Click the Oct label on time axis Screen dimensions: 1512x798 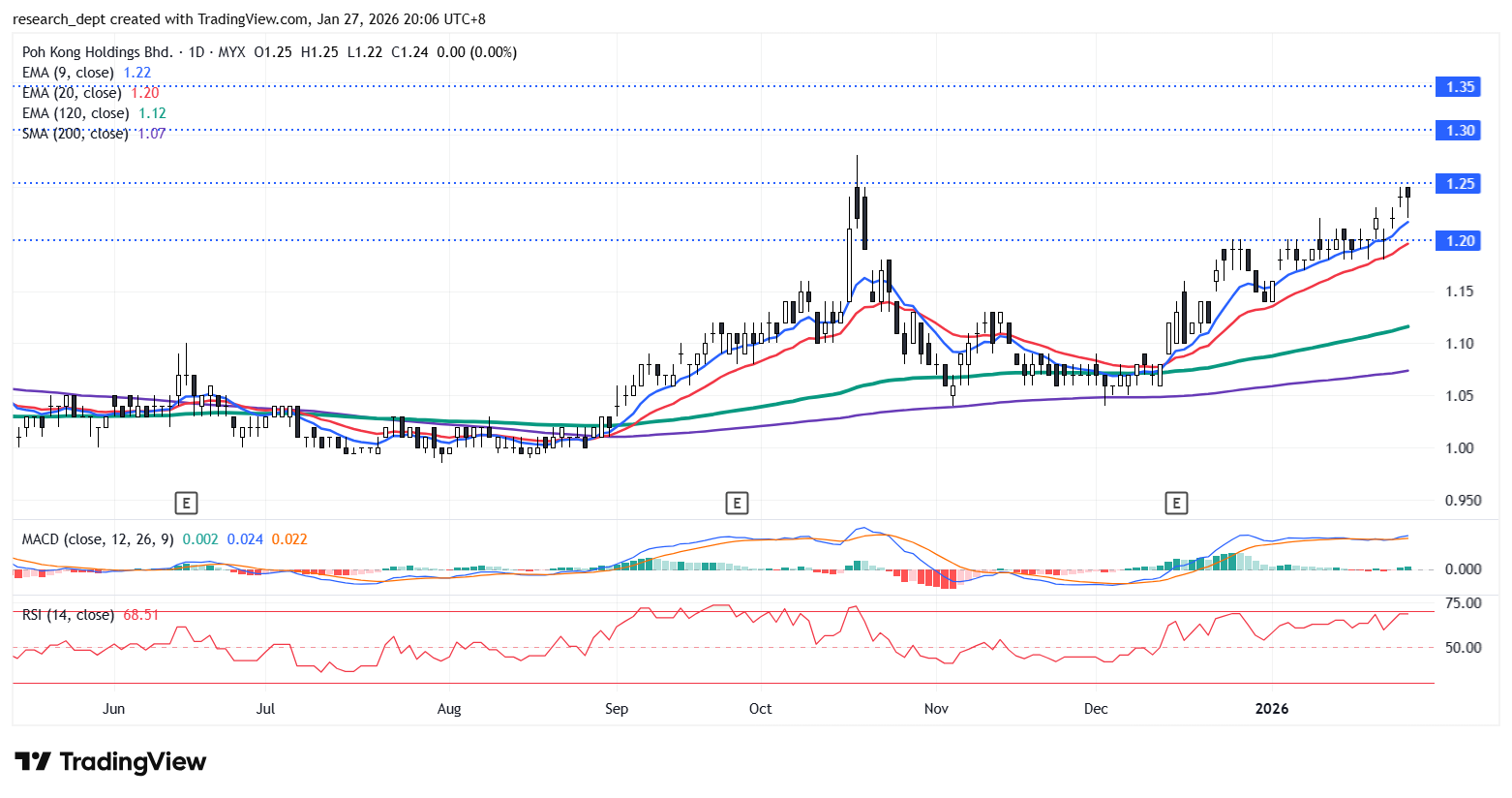point(760,709)
